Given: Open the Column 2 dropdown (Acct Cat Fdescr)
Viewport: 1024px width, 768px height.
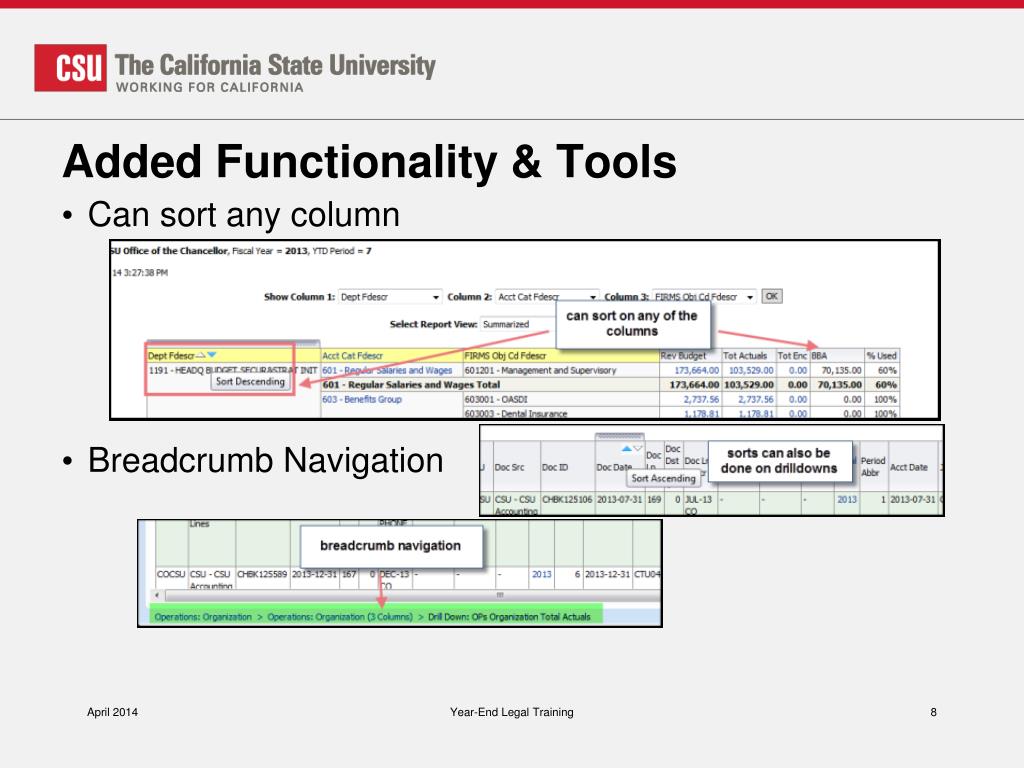Looking at the screenshot, I should tap(547, 296).
